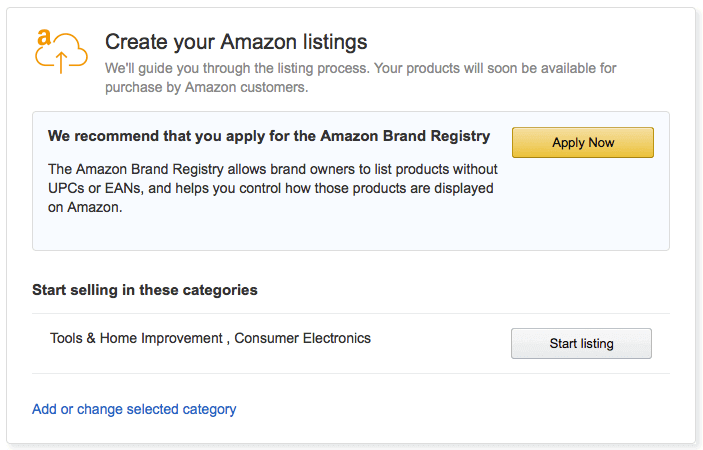
Task: Click the word 'category' in the bottom link
Action: pos(209,410)
